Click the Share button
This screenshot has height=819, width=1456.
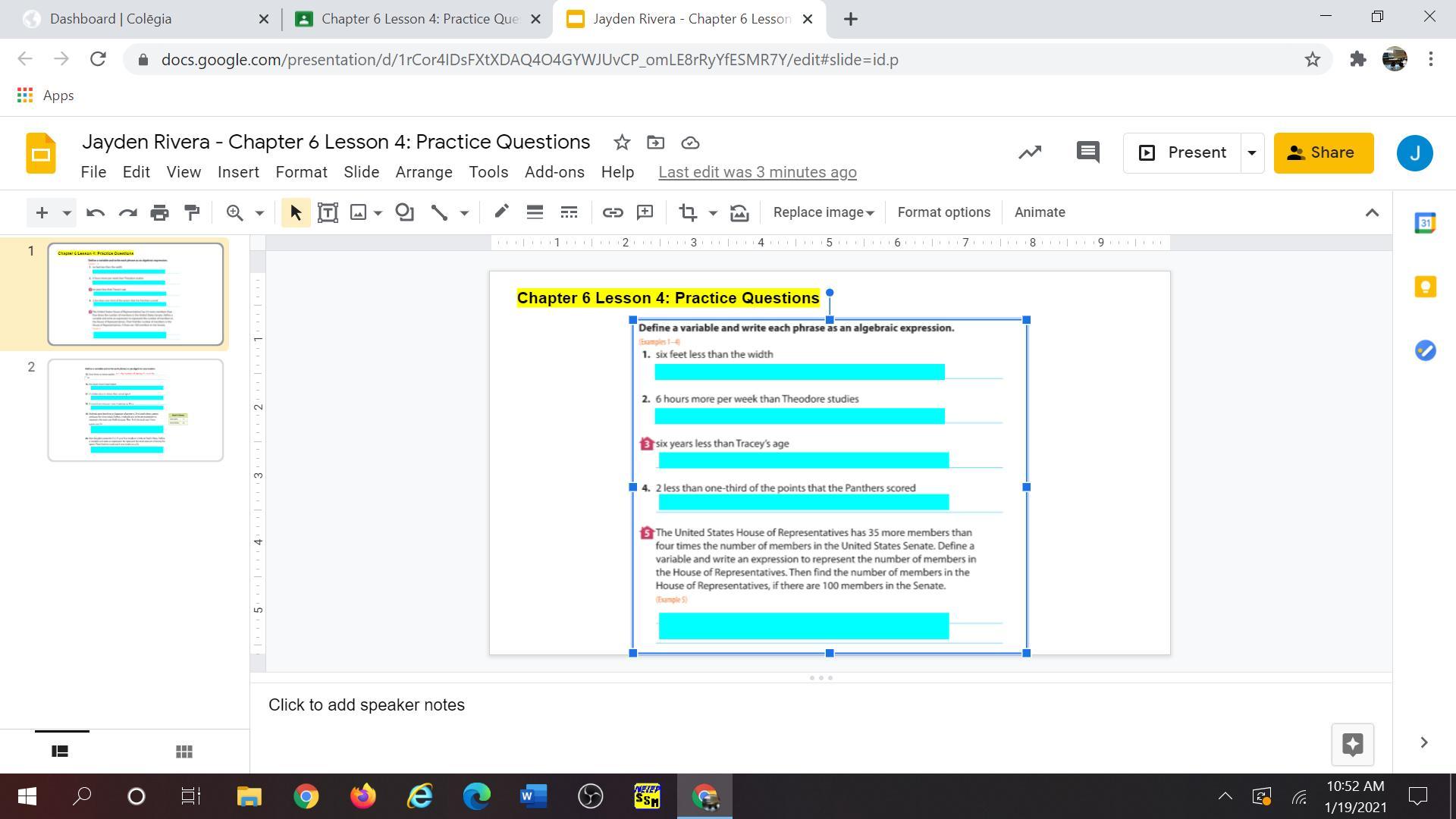click(x=1323, y=153)
